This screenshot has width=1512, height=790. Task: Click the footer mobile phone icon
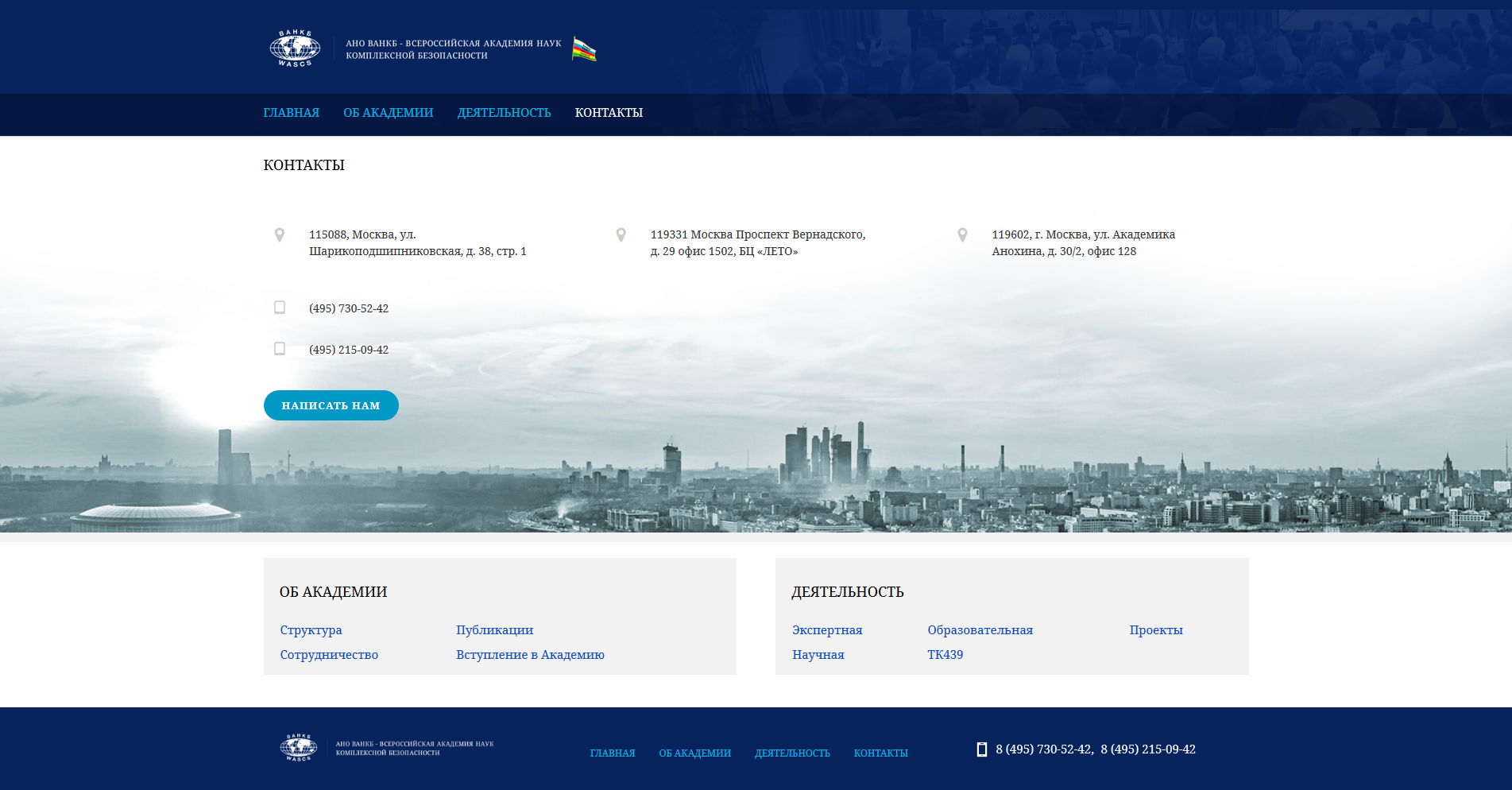pos(982,749)
